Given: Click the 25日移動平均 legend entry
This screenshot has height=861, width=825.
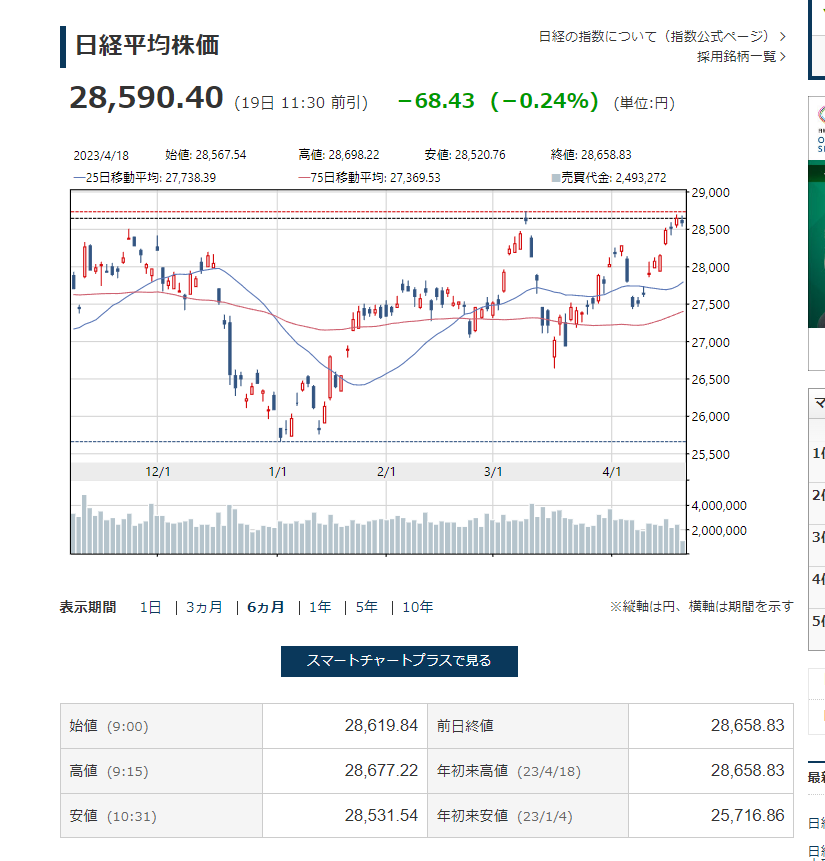Looking at the screenshot, I should [144, 177].
